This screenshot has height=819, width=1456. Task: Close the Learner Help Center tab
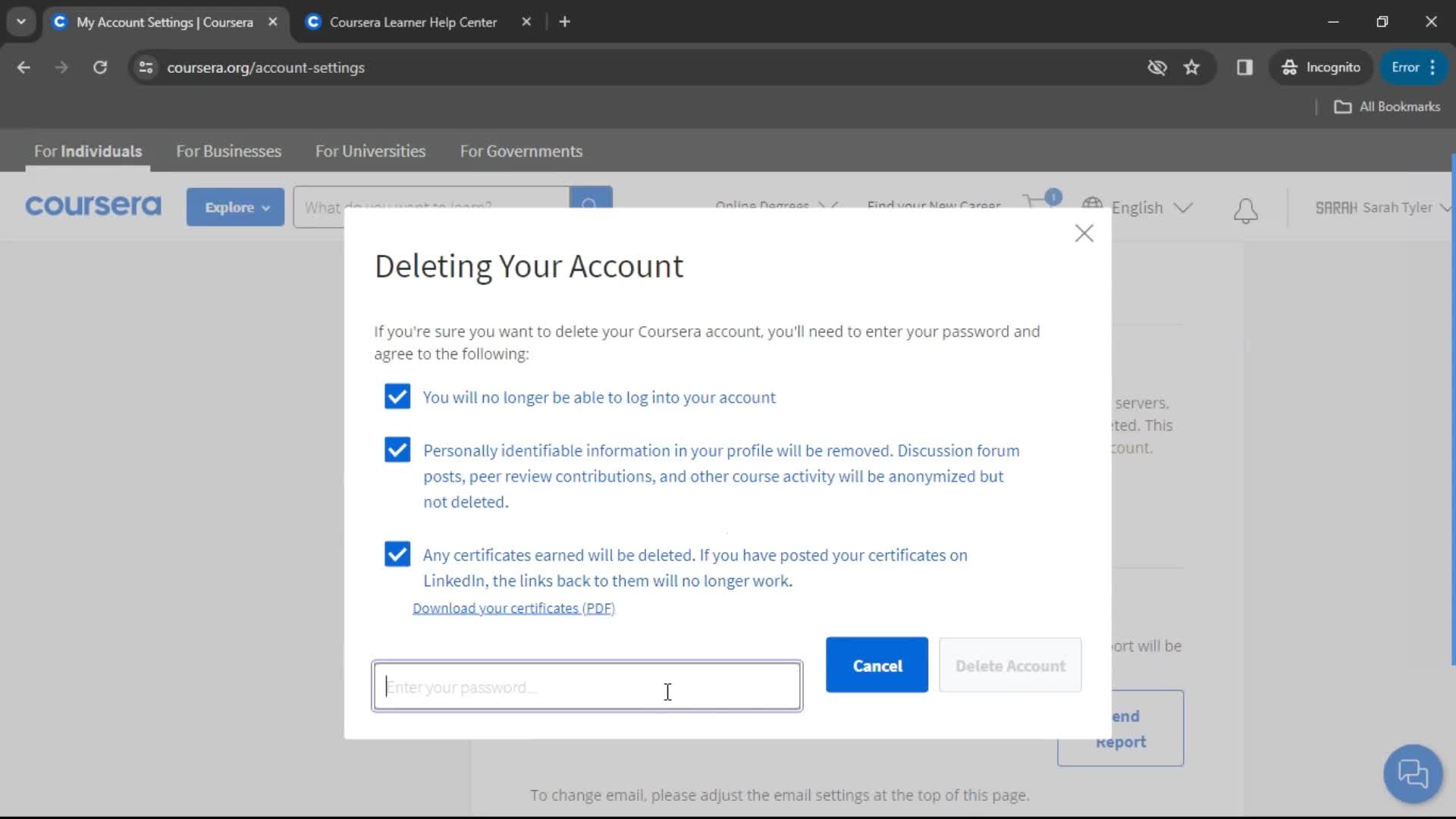coord(526,22)
